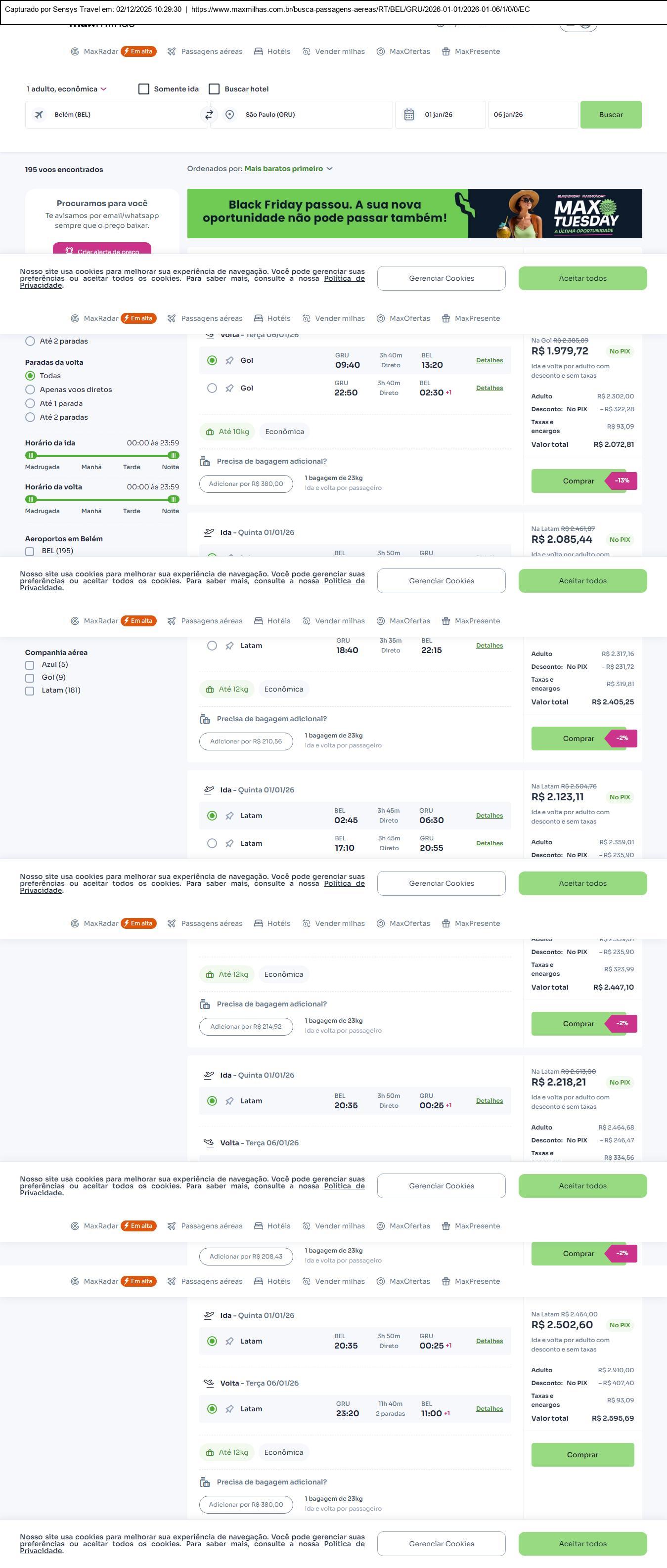Swap origin and destination airports
Viewport: 667px width, 1568px height.
tap(209, 114)
